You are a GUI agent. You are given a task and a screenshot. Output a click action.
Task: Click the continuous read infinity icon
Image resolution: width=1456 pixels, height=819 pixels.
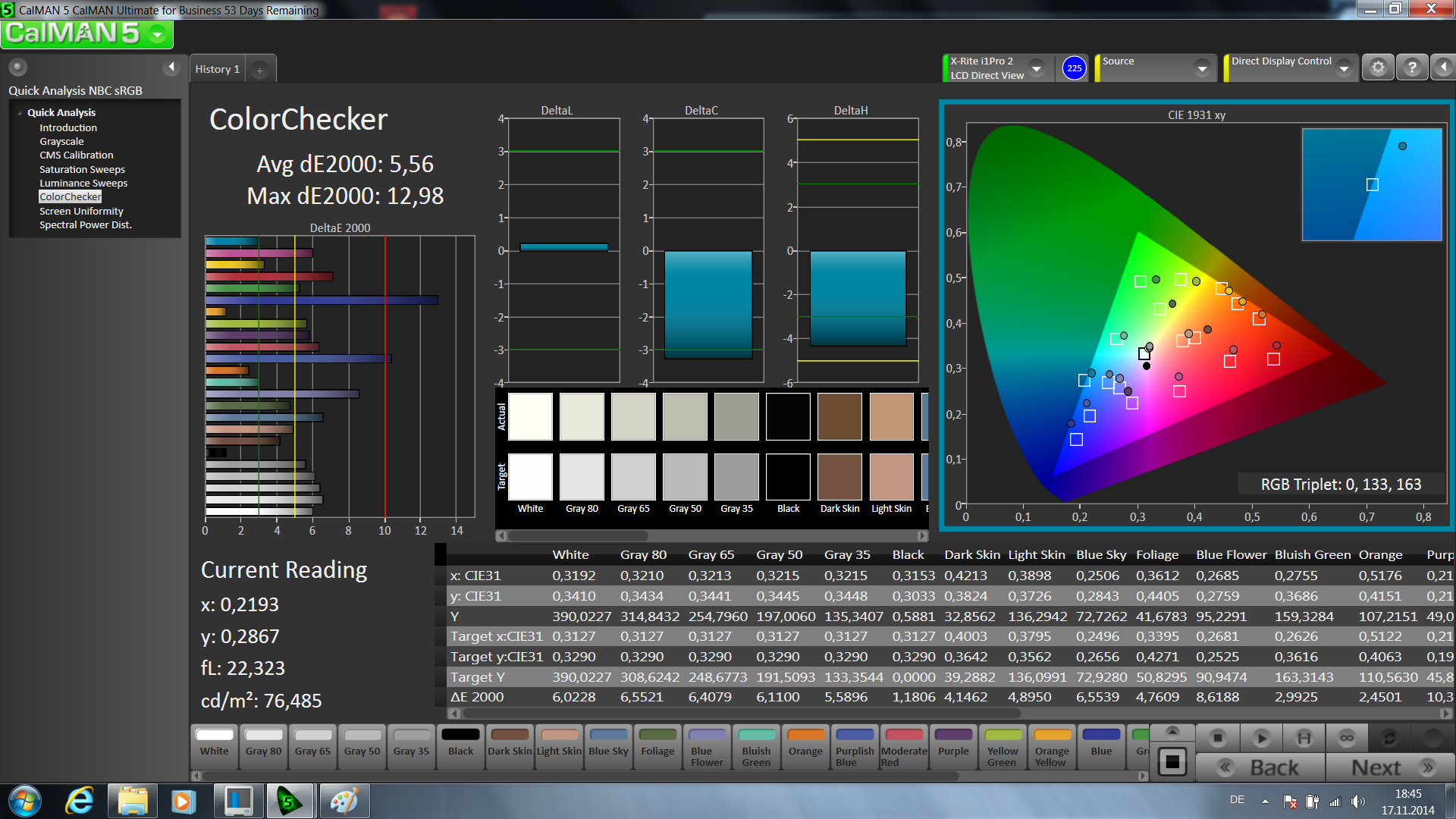1346,737
